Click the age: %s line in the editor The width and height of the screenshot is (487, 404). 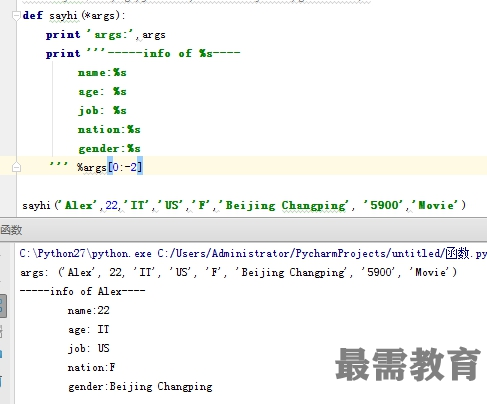[x=102, y=92]
